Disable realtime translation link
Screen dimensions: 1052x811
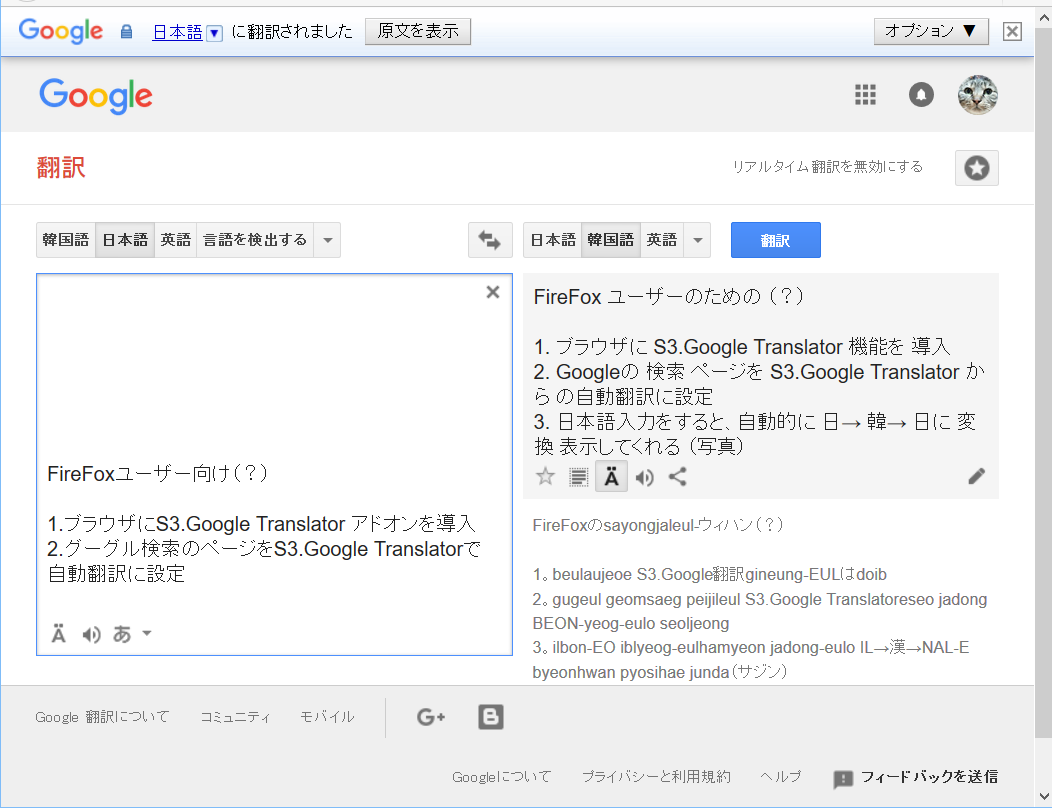tap(827, 167)
